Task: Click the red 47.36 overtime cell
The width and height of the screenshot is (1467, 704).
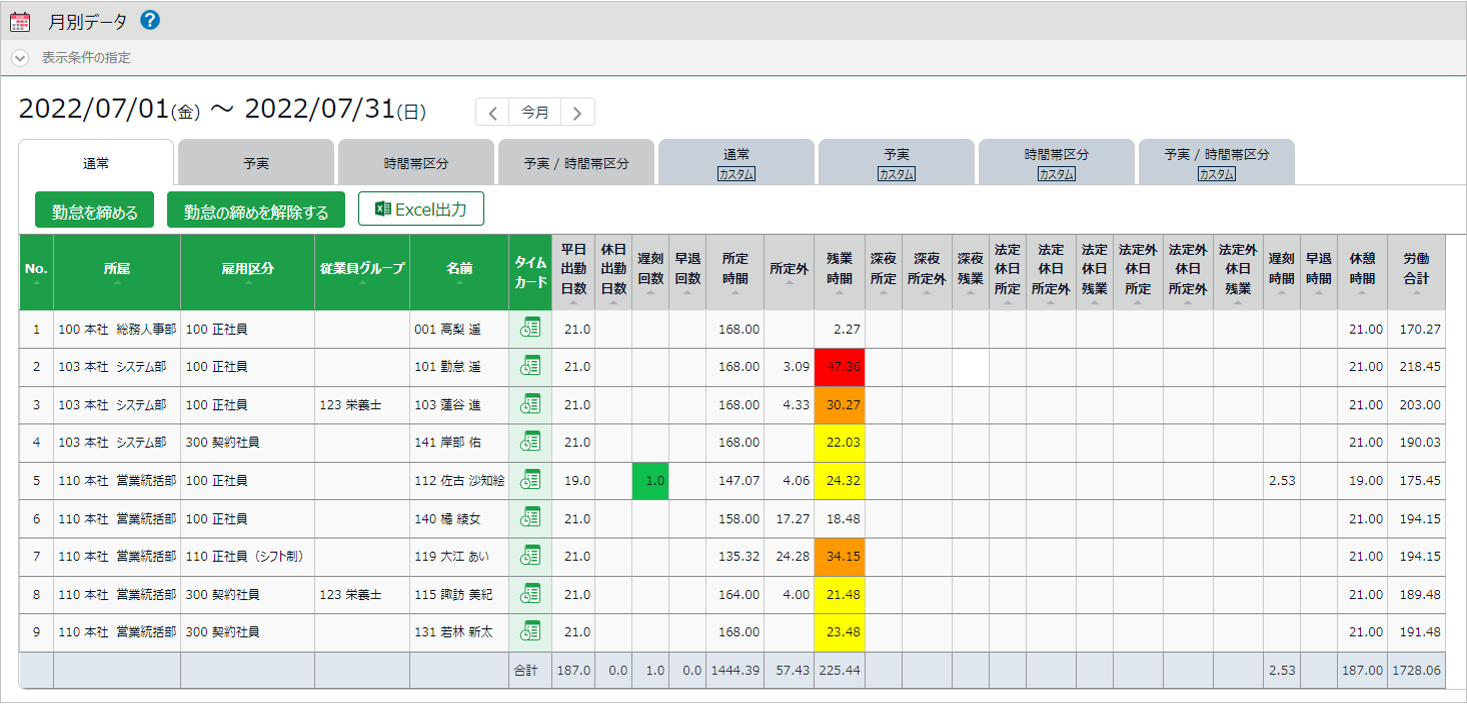Action: (839, 367)
